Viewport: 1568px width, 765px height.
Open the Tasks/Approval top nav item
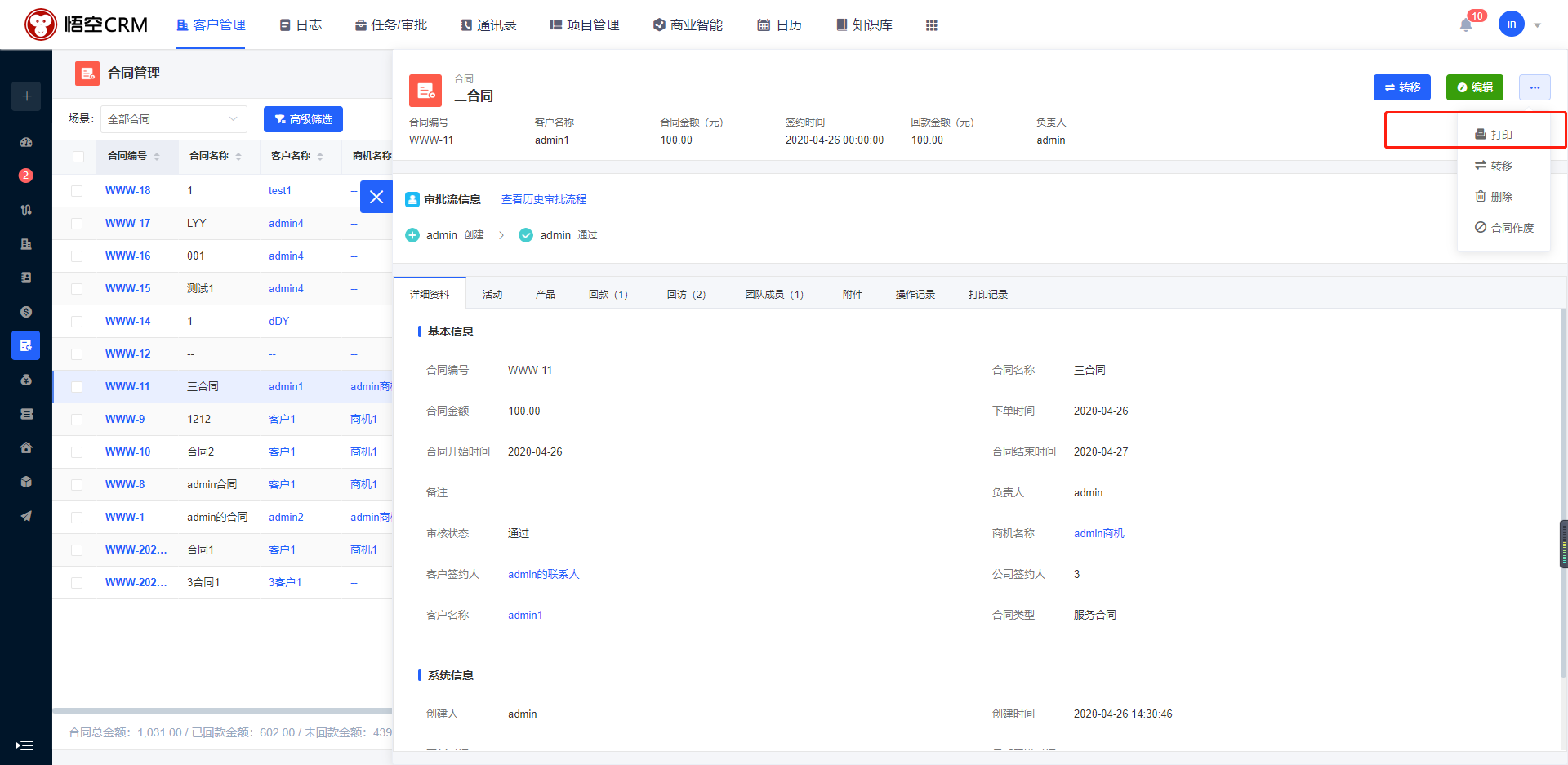[x=390, y=25]
